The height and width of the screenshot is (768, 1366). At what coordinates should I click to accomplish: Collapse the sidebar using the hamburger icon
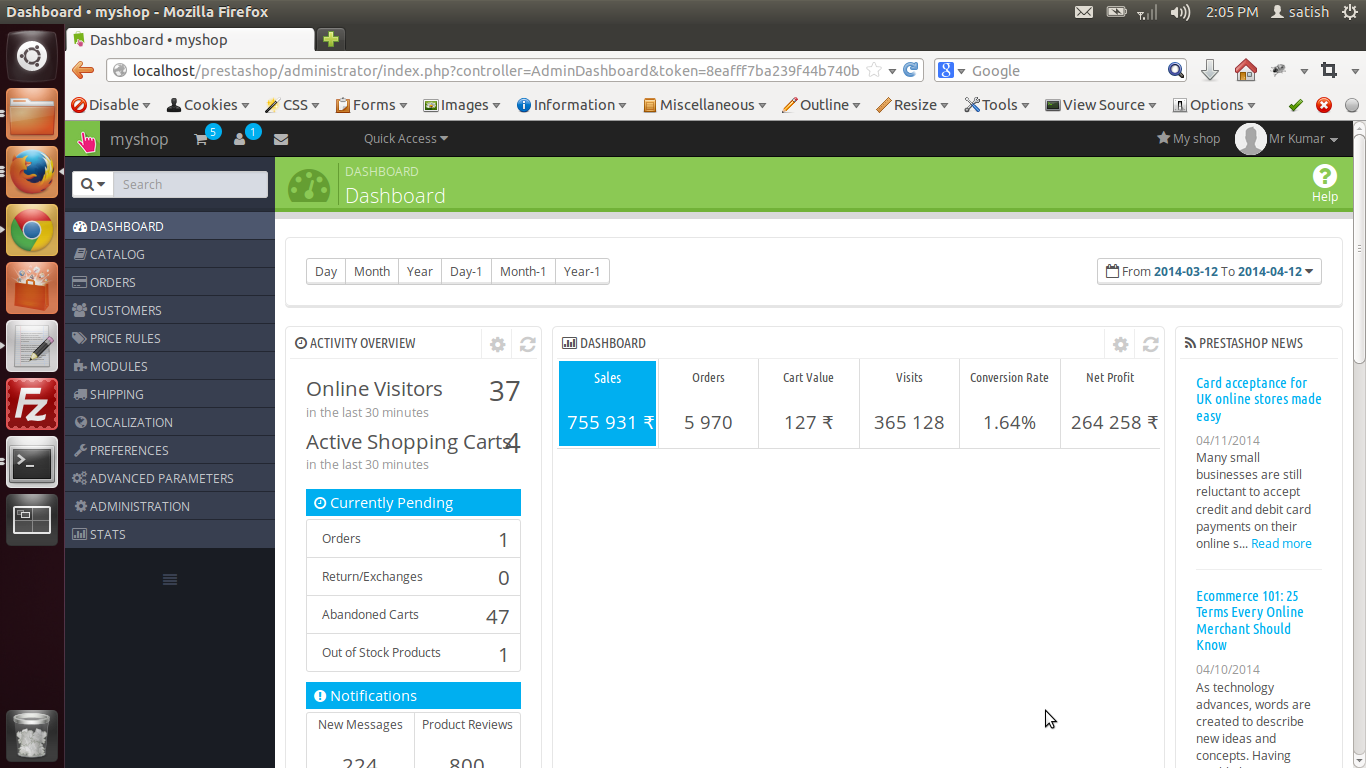click(x=170, y=580)
